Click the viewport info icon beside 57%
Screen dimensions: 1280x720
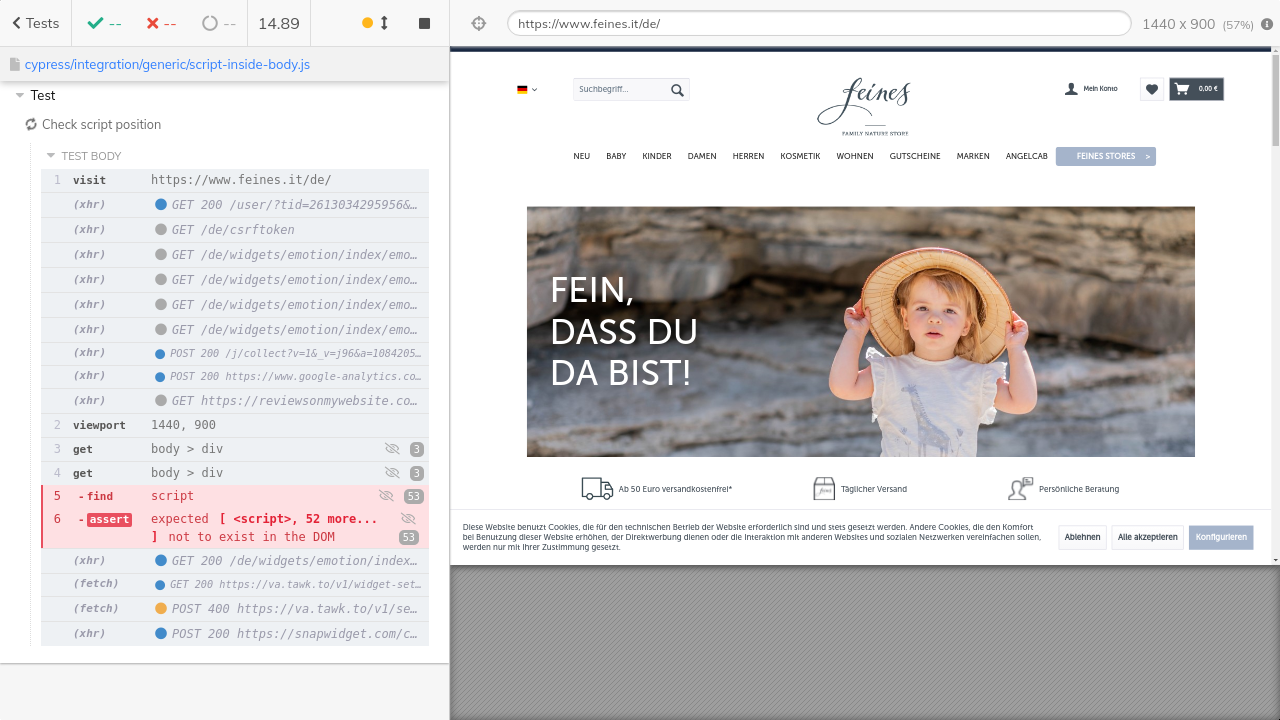tap(1267, 24)
